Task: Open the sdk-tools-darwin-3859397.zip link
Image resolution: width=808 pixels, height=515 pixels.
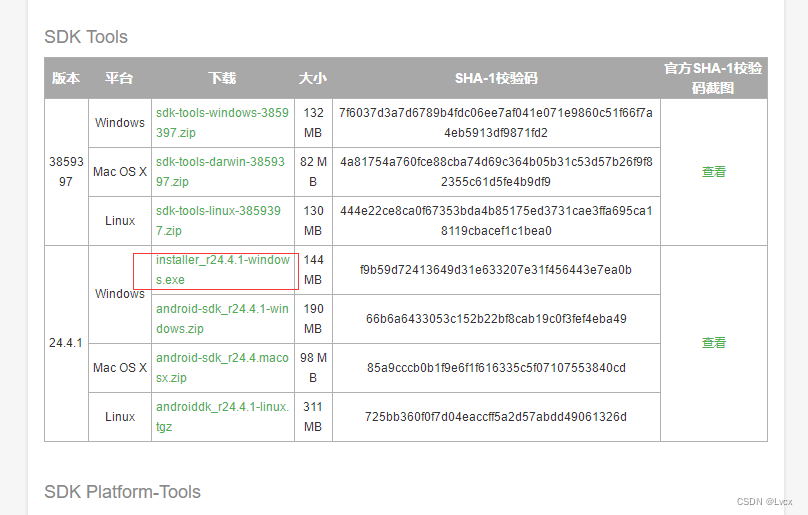Action: [220, 172]
